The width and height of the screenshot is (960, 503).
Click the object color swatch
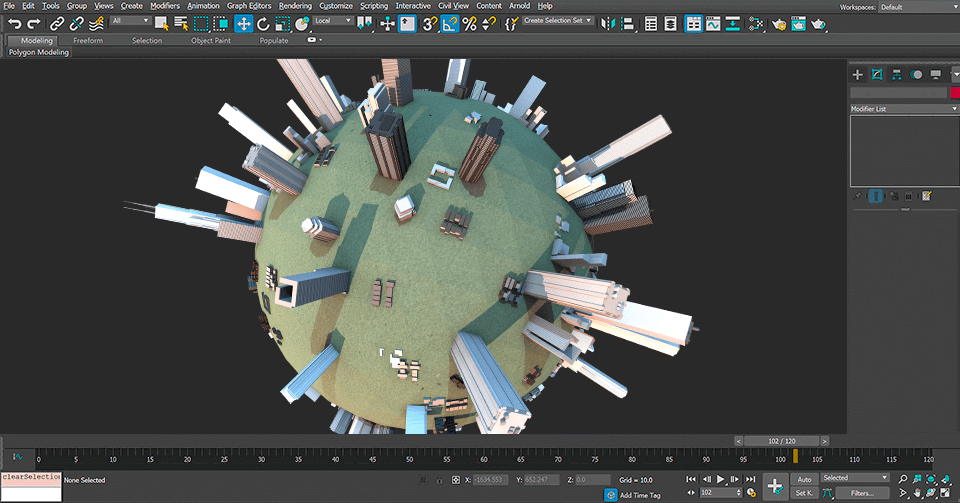(955, 92)
